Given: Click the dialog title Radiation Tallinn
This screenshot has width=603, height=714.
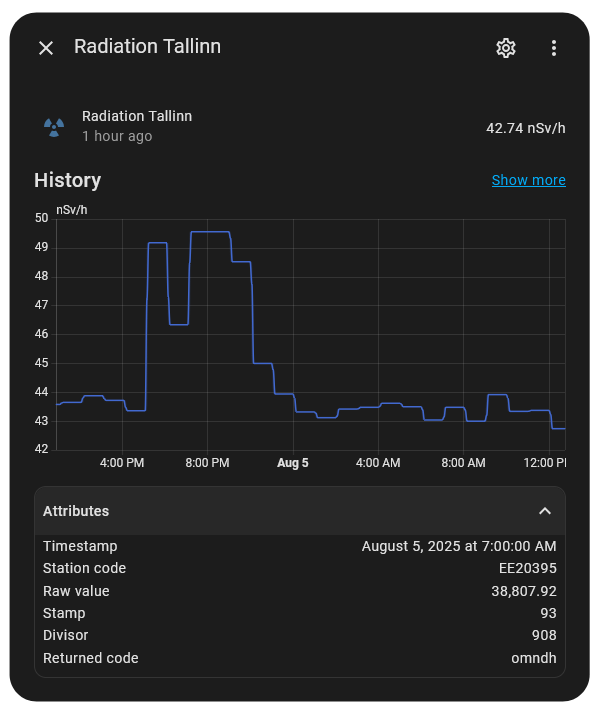Looking at the screenshot, I should 147,46.
